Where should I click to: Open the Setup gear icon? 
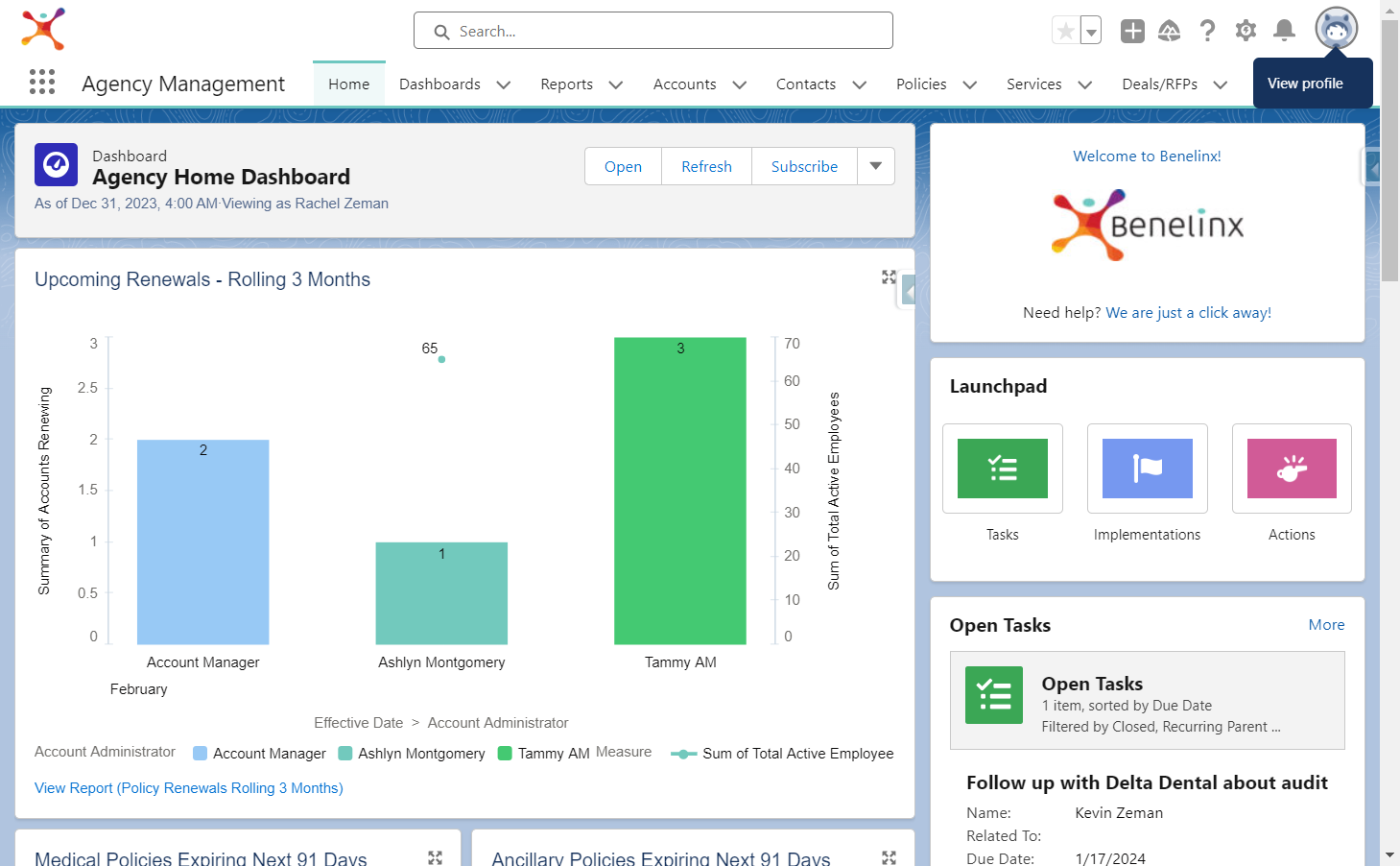coord(1246,31)
